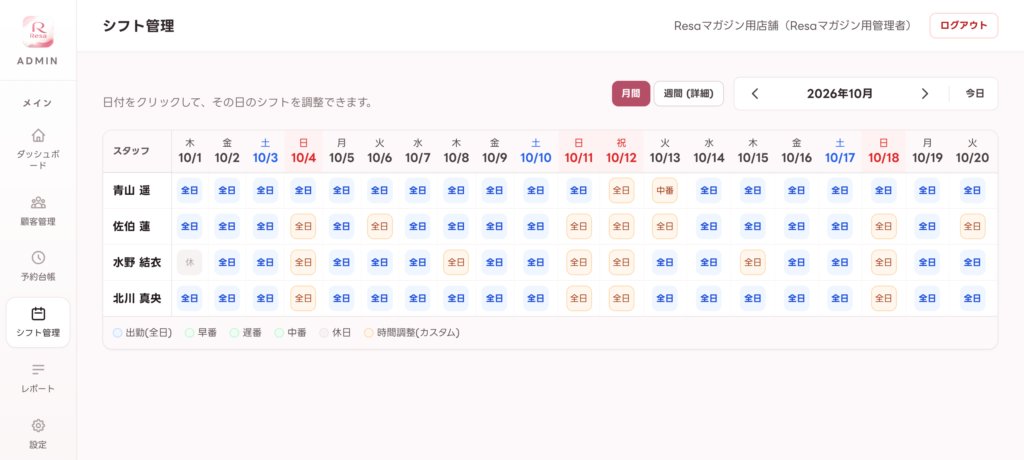1024x460 pixels.
Task: Open 青山 遥 全日 shift on 10/1
Action: click(x=190, y=190)
